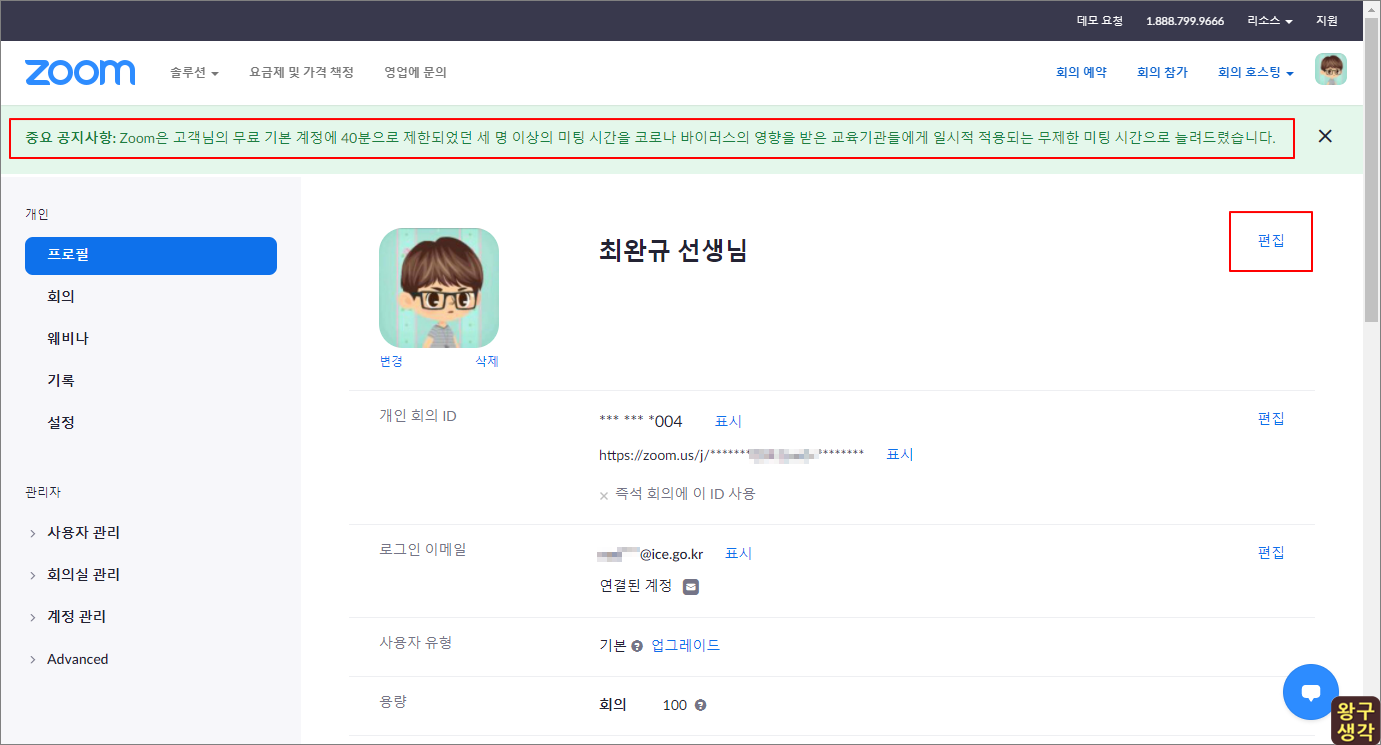Open 요금제 및 가격 책정 page

coord(302,73)
